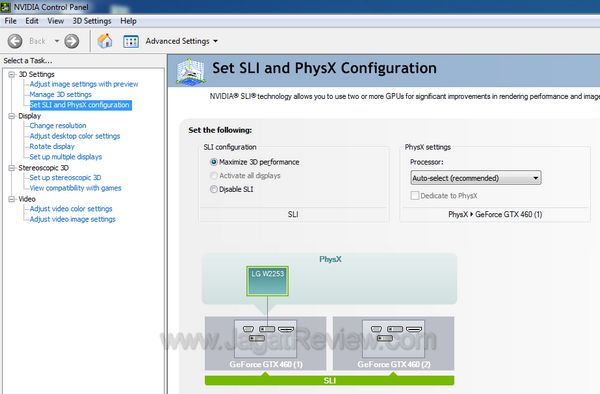Select Activate all displays radio button
This screenshot has height=394, width=600.
214,176
